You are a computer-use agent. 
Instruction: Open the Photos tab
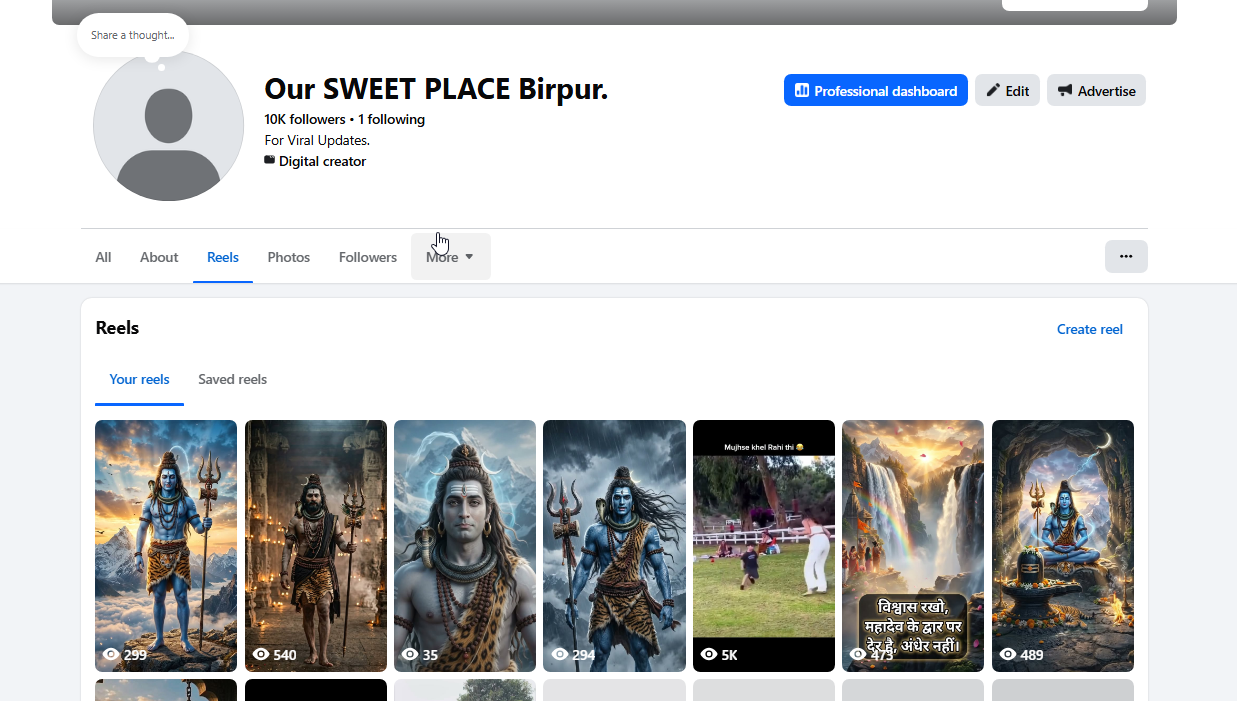point(289,257)
